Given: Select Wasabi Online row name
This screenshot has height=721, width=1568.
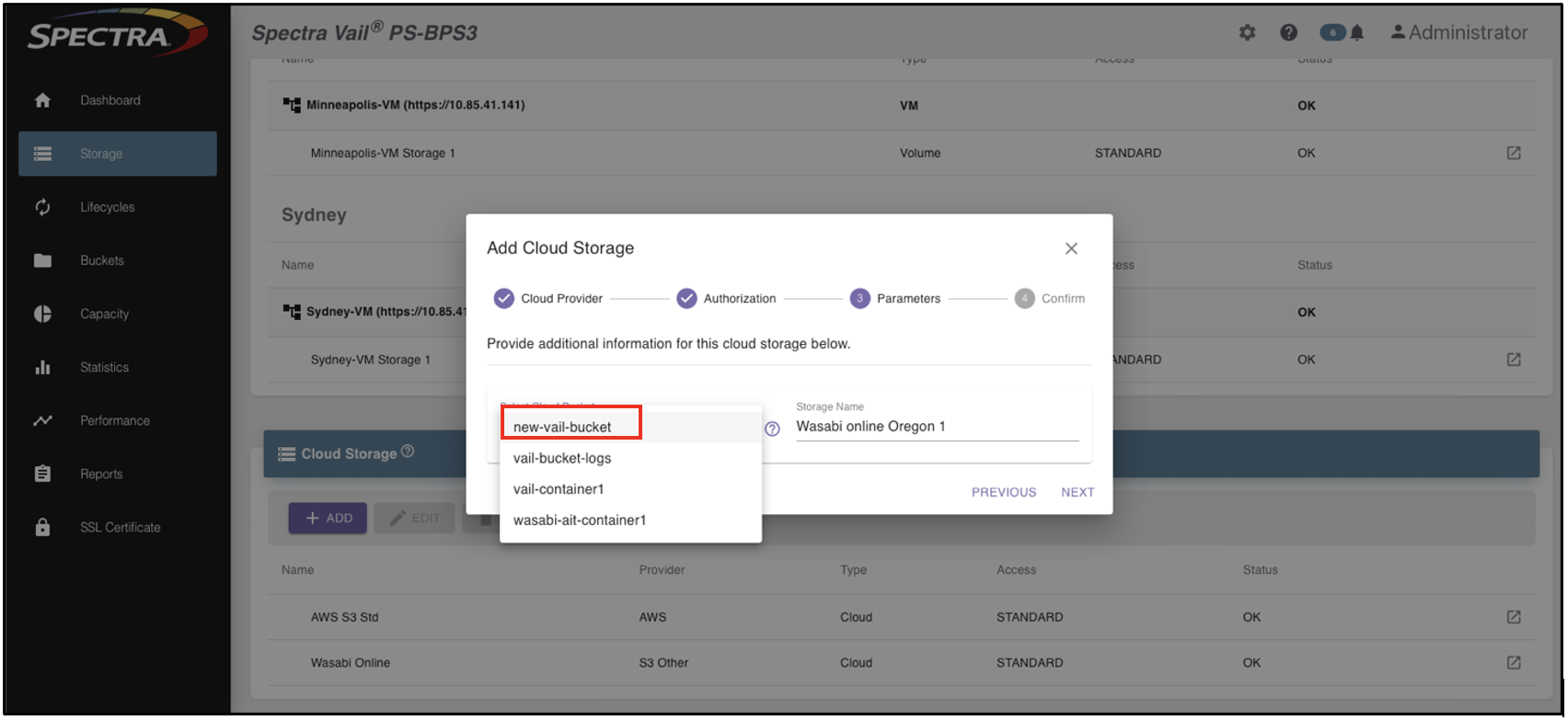Looking at the screenshot, I should click(350, 662).
